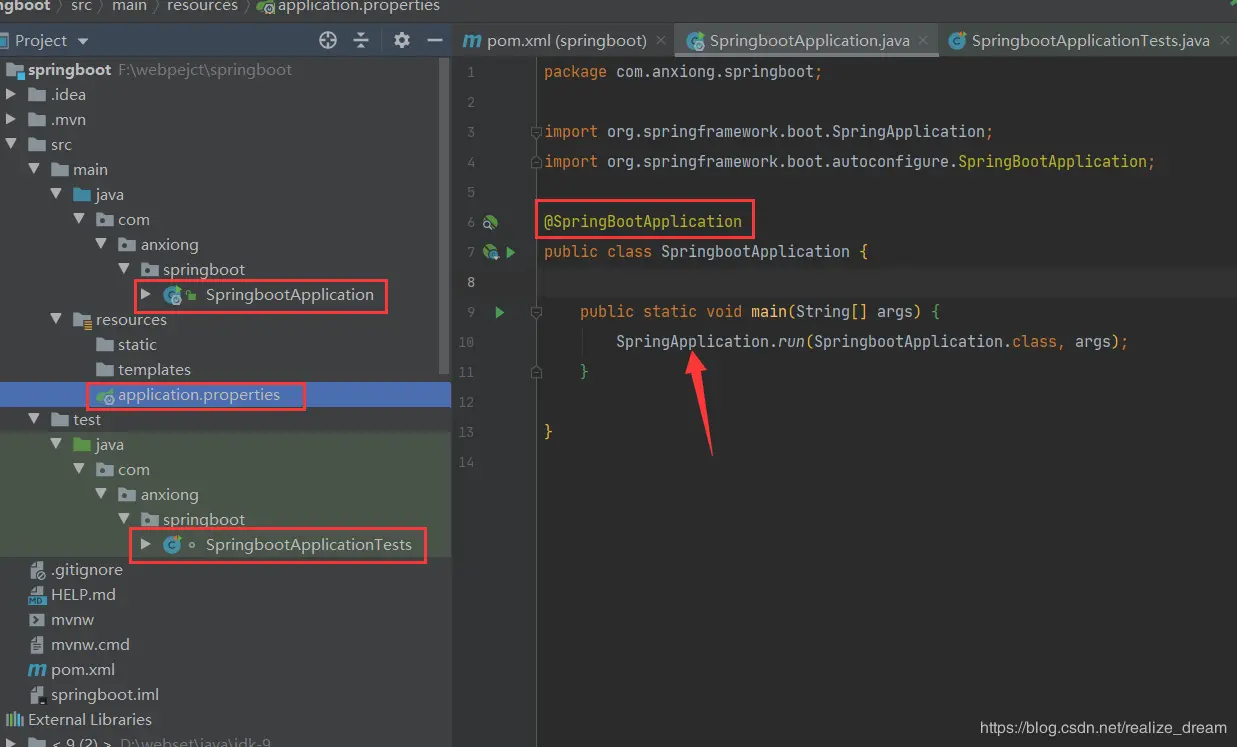This screenshot has height=747, width=1237.
Task: Click the collapse all icon in Project panel
Action: click(362, 40)
